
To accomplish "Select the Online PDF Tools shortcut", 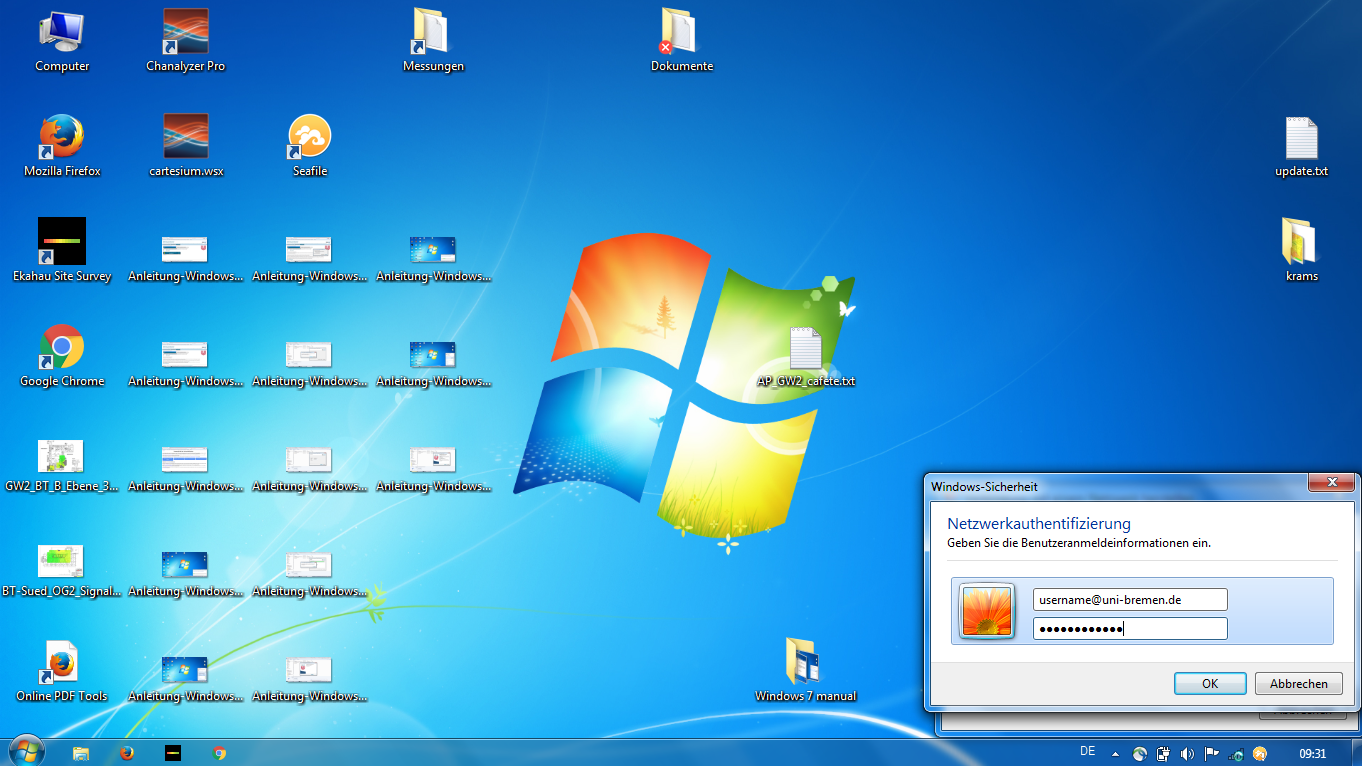I will click(x=62, y=663).
